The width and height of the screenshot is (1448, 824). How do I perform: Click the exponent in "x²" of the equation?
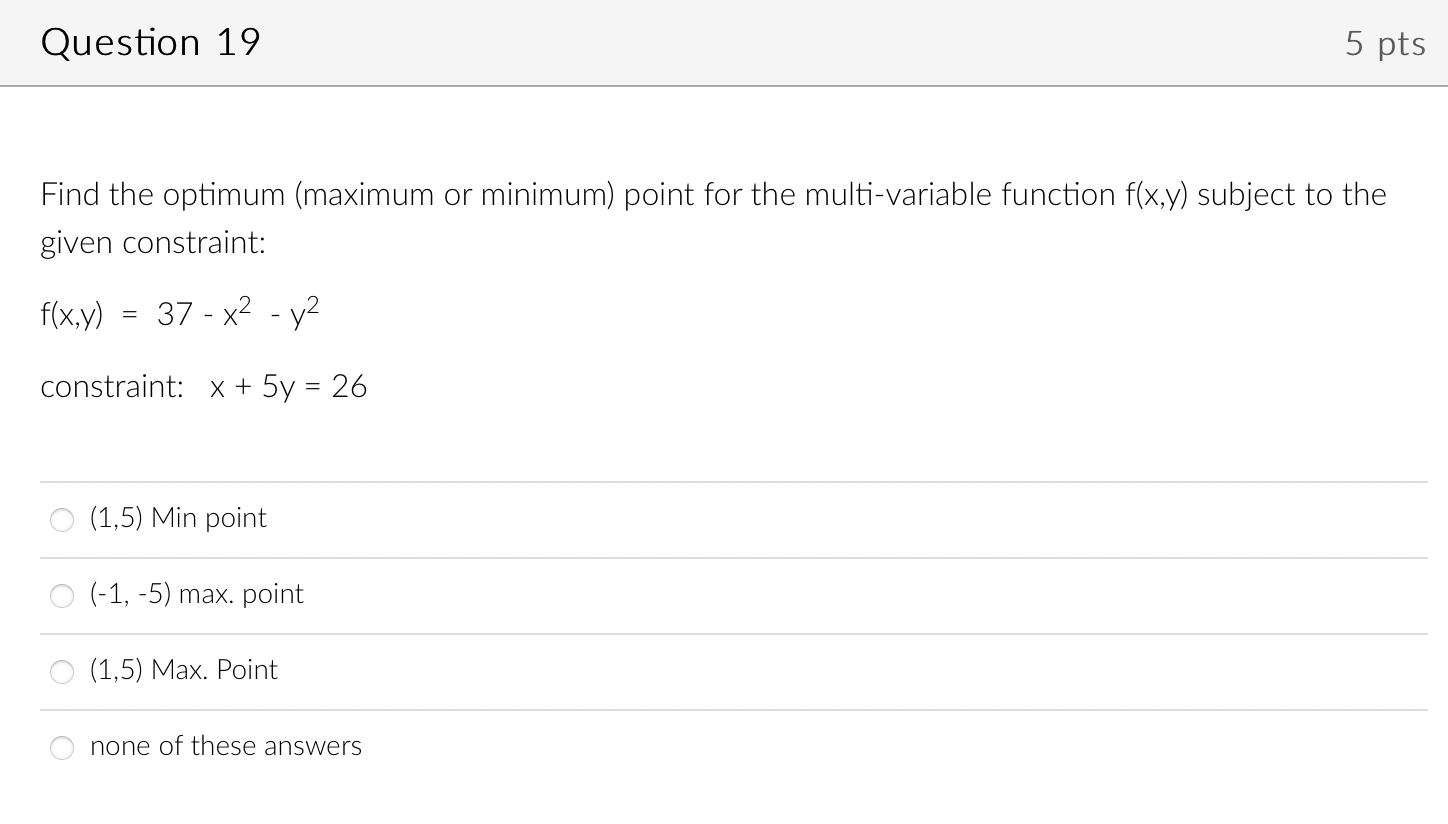click(x=246, y=302)
